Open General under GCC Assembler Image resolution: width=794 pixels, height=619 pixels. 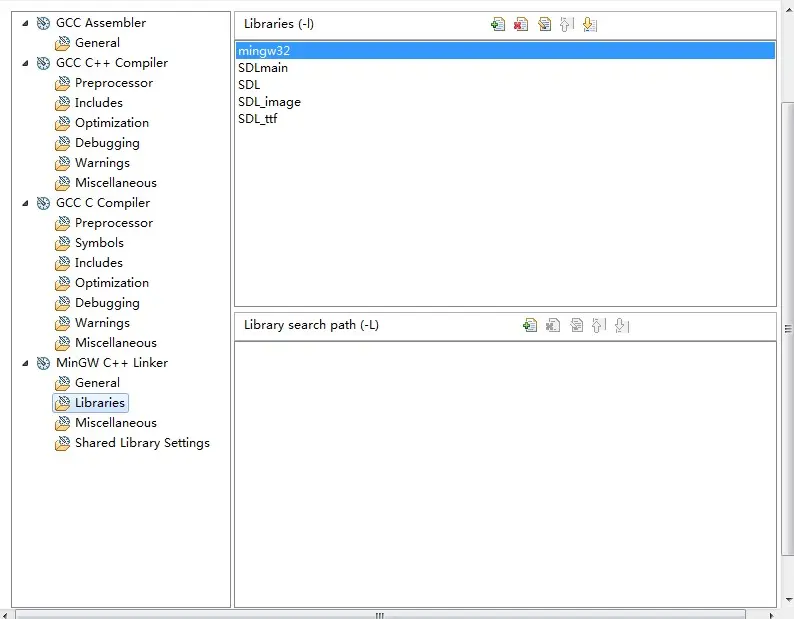tap(97, 43)
